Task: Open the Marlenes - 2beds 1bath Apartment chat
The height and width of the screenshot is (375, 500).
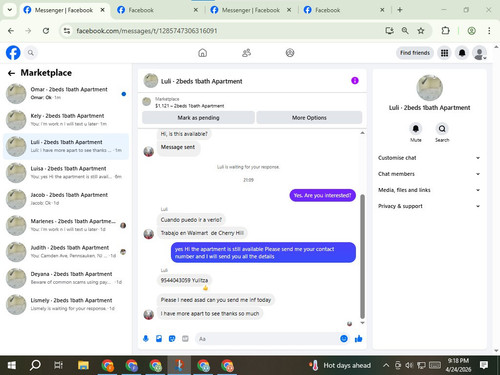Action: point(66,225)
